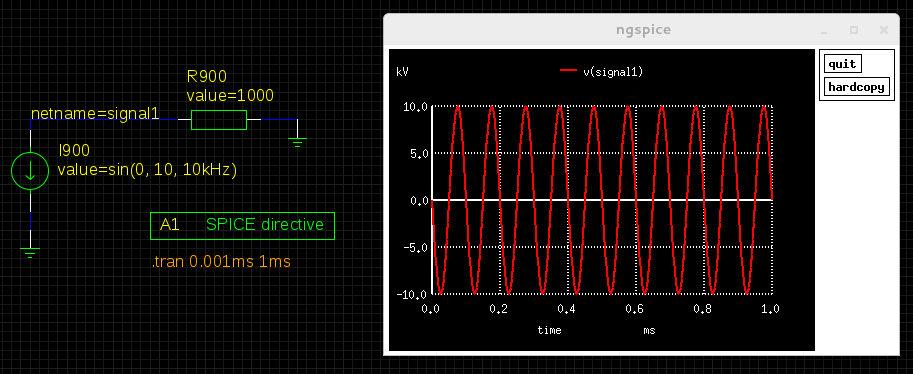Select the .tran 0.001ms 1ms directive text
Screen dimensions: 913x374
pyautogui.click(x=221, y=262)
